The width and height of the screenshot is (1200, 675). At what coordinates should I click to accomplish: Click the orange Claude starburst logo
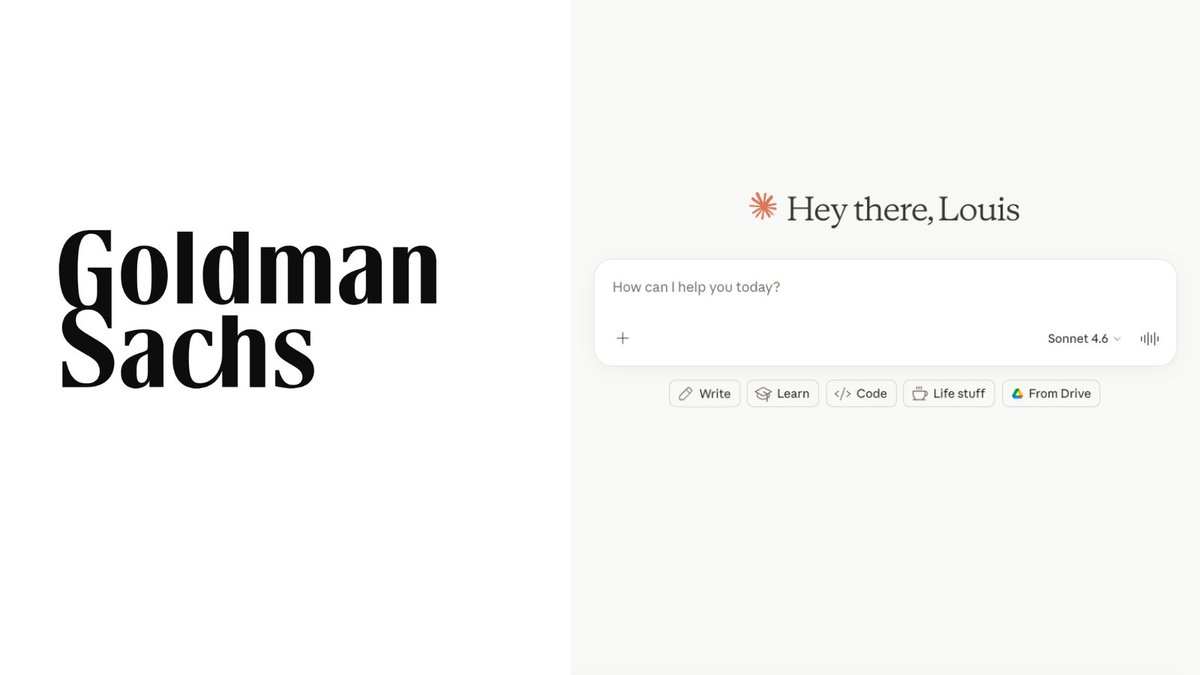(763, 206)
